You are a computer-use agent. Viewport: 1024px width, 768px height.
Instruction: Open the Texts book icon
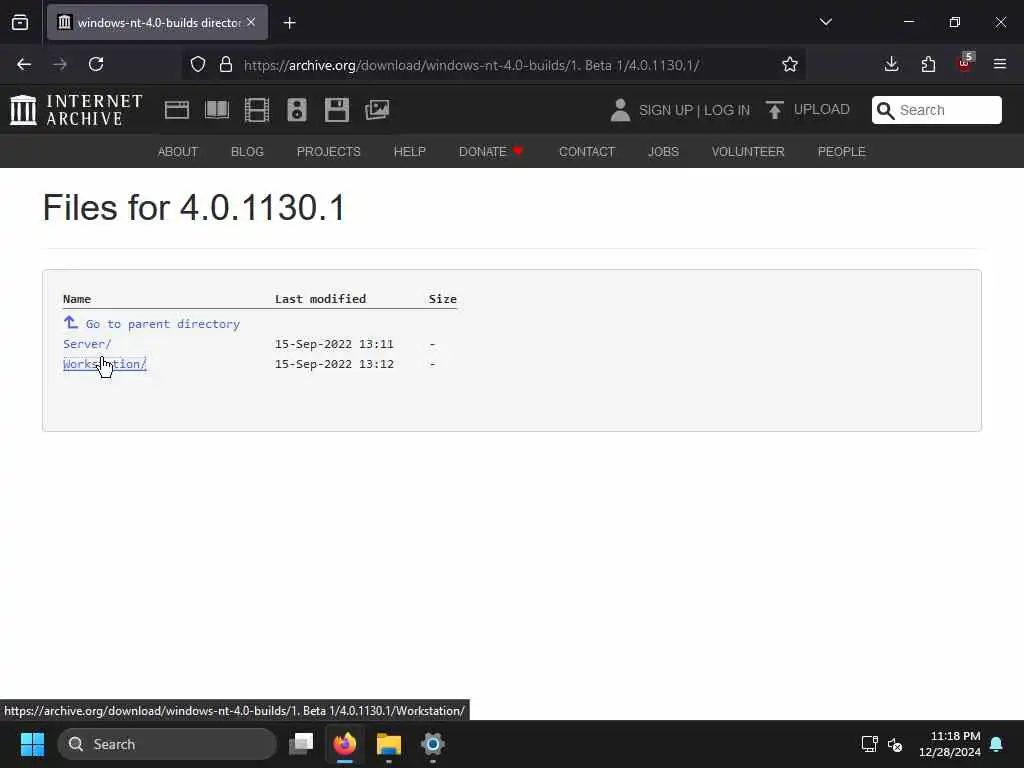coord(217,110)
